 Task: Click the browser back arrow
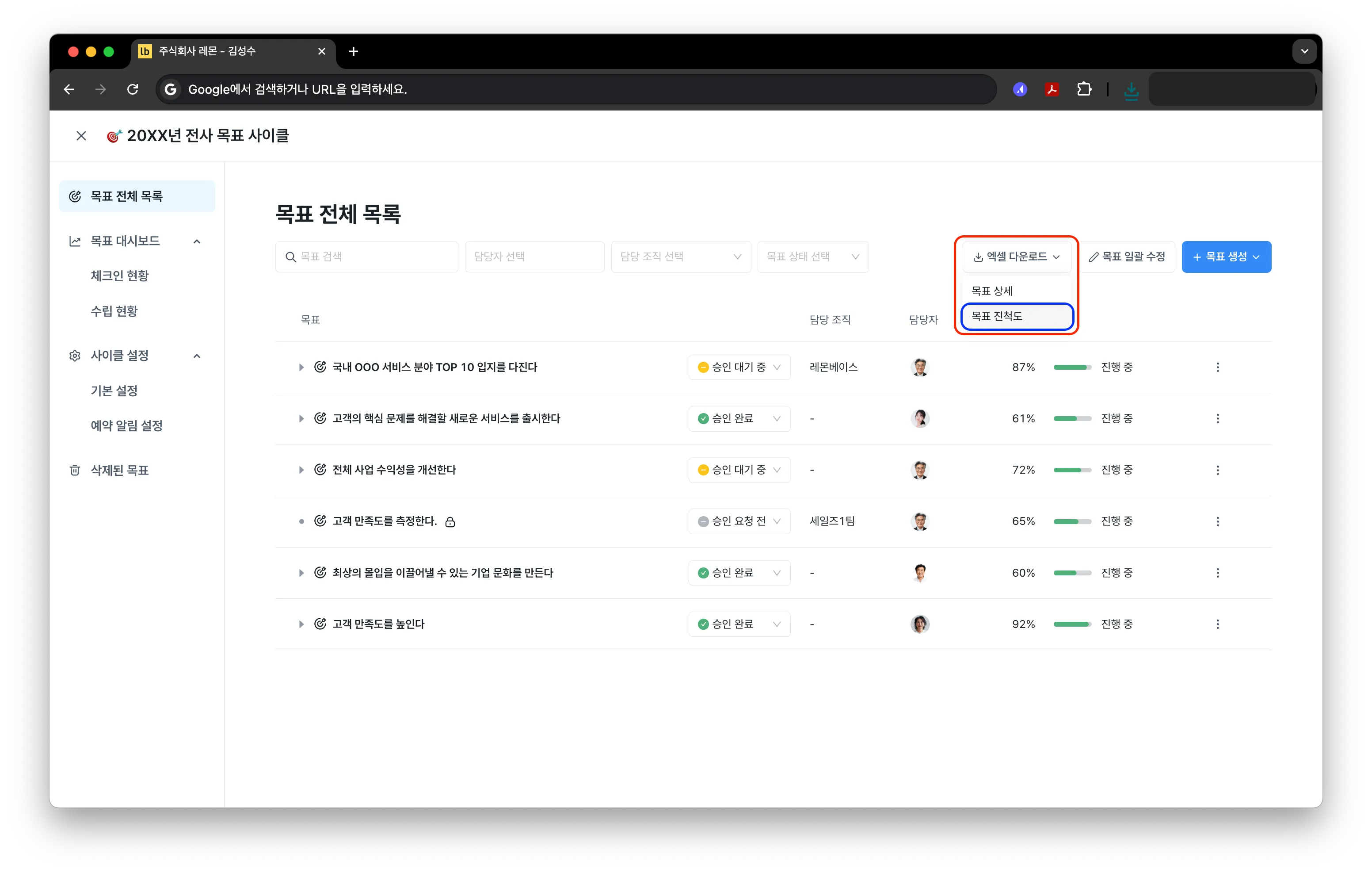tap(69, 89)
